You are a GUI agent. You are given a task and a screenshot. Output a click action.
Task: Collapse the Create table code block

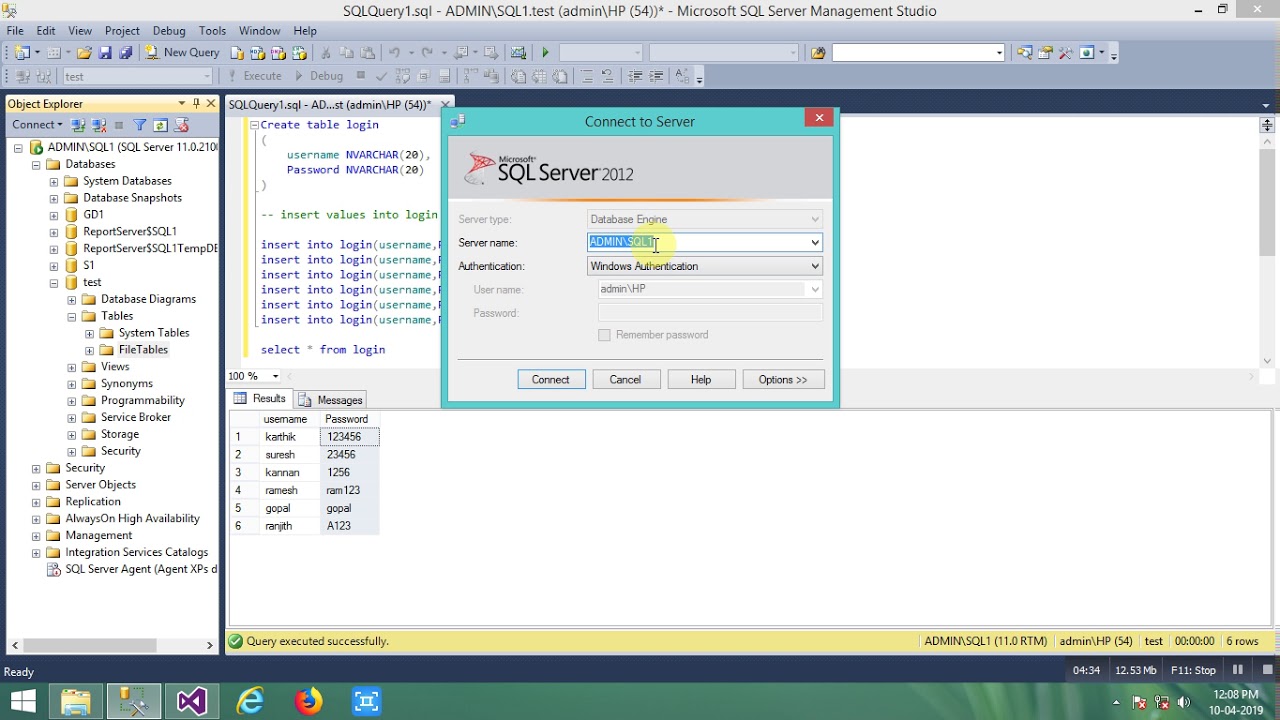(x=254, y=125)
